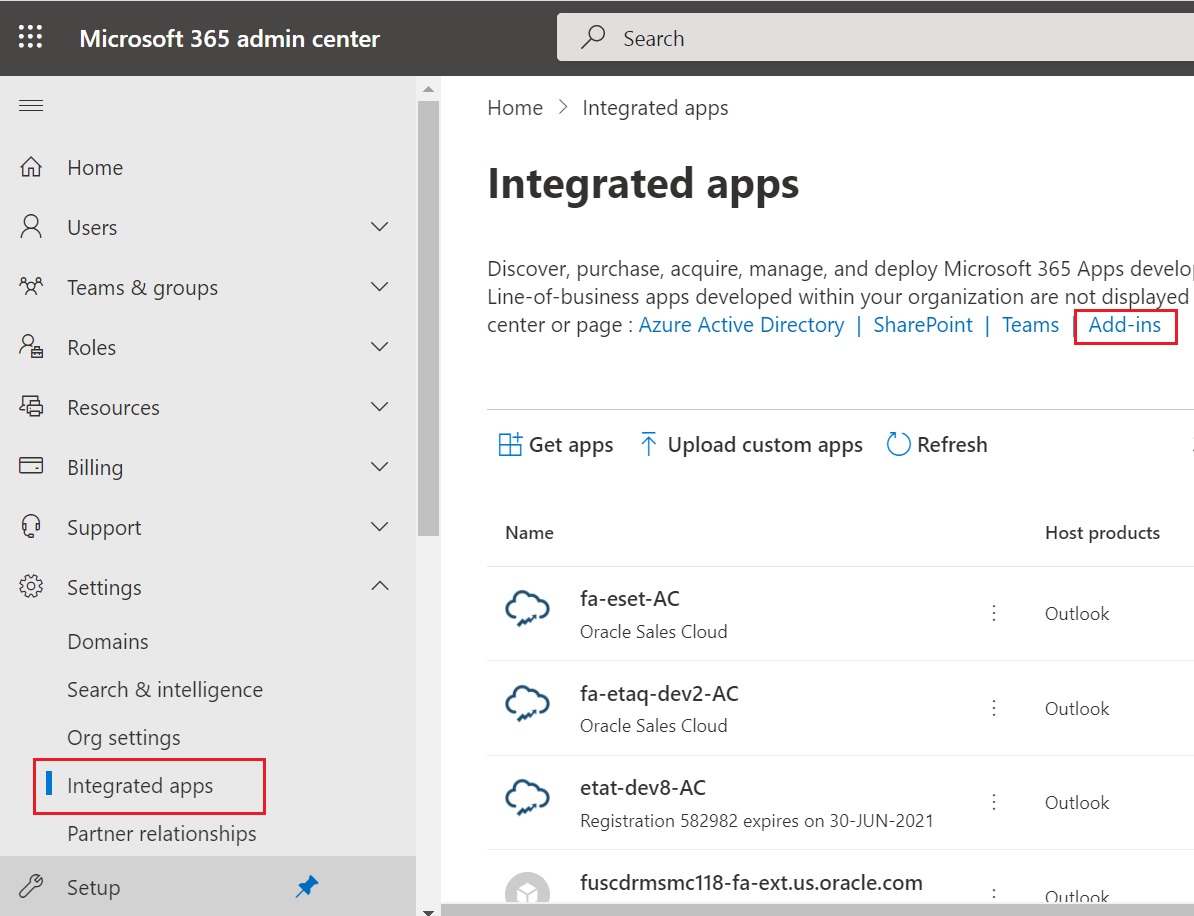Refresh the integrated apps list
The image size is (1194, 916).
897,443
